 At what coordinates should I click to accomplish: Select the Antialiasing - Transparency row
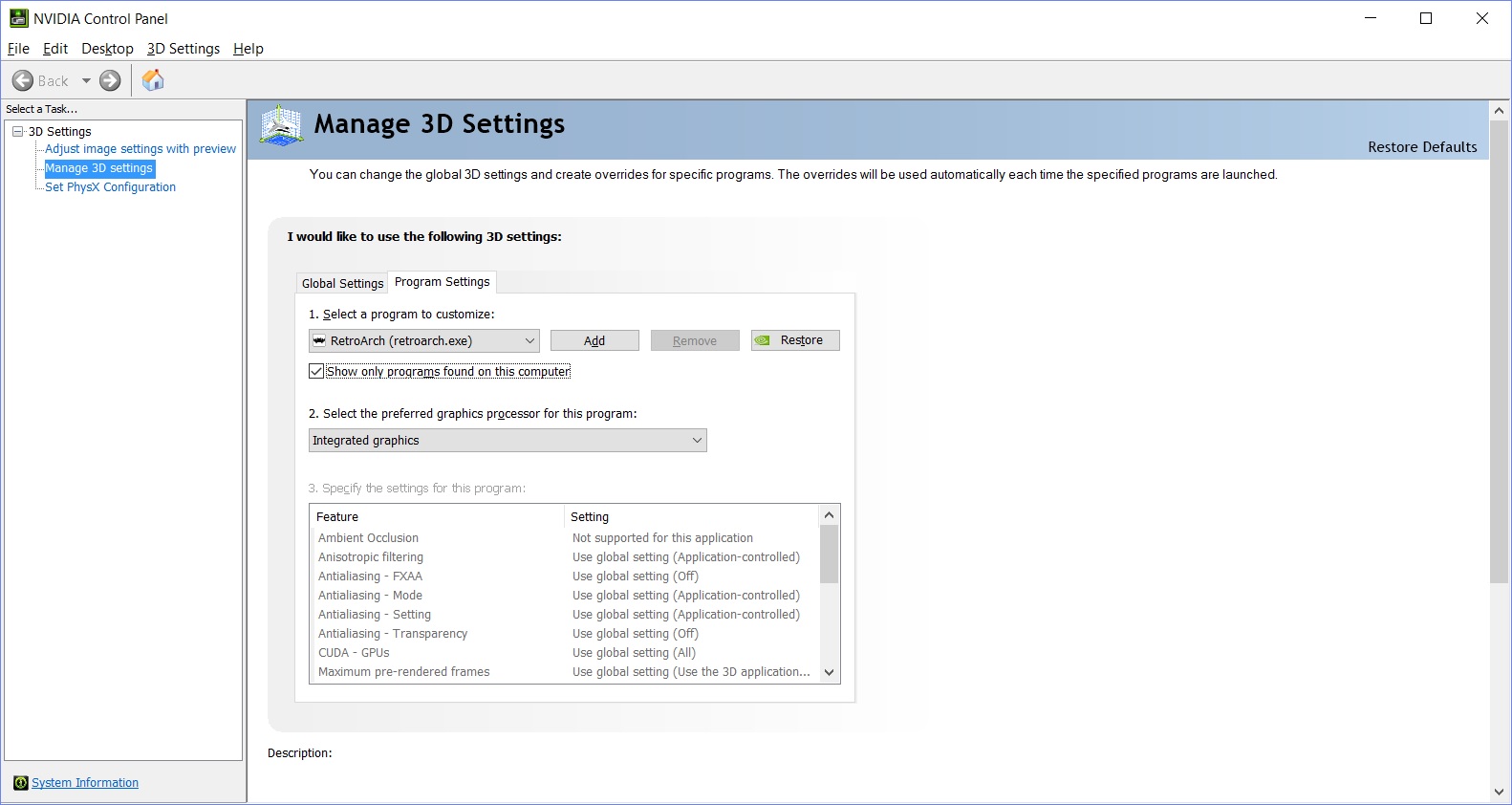565,634
